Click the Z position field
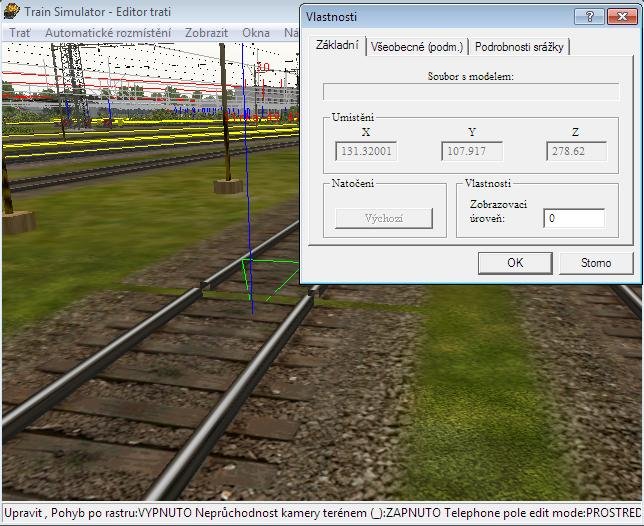The width and height of the screenshot is (644, 526). point(577,152)
